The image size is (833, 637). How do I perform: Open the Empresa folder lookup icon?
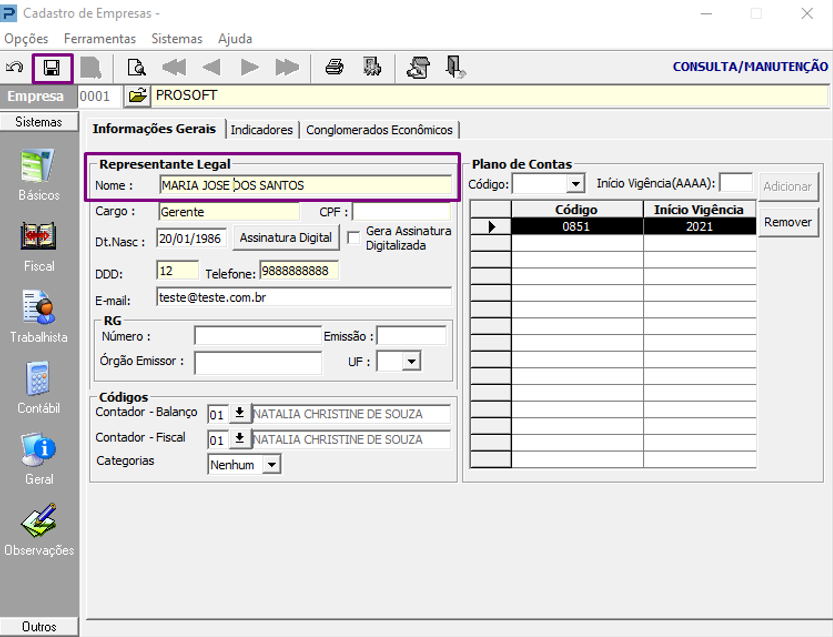(x=137, y=96)
